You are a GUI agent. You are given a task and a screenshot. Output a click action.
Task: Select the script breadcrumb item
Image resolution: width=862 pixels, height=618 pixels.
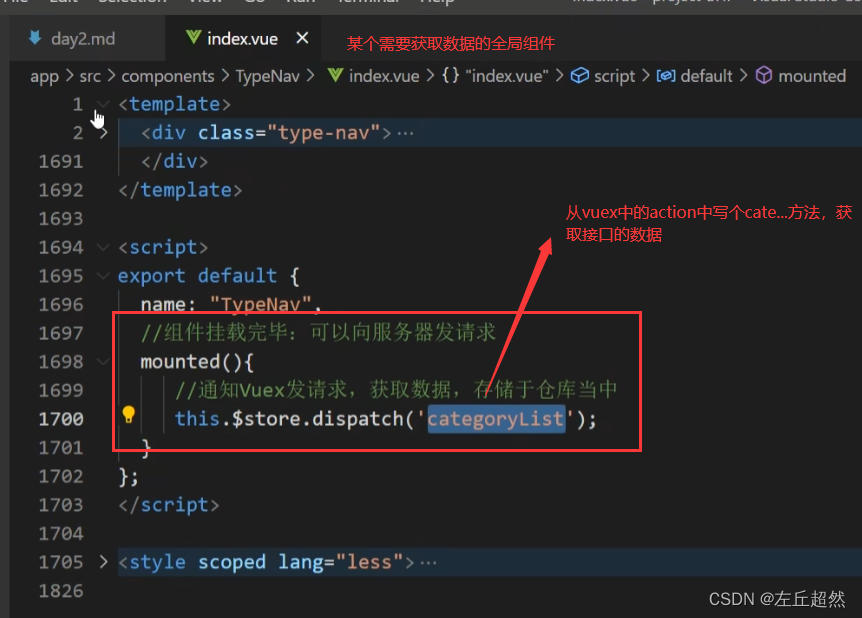614,76
